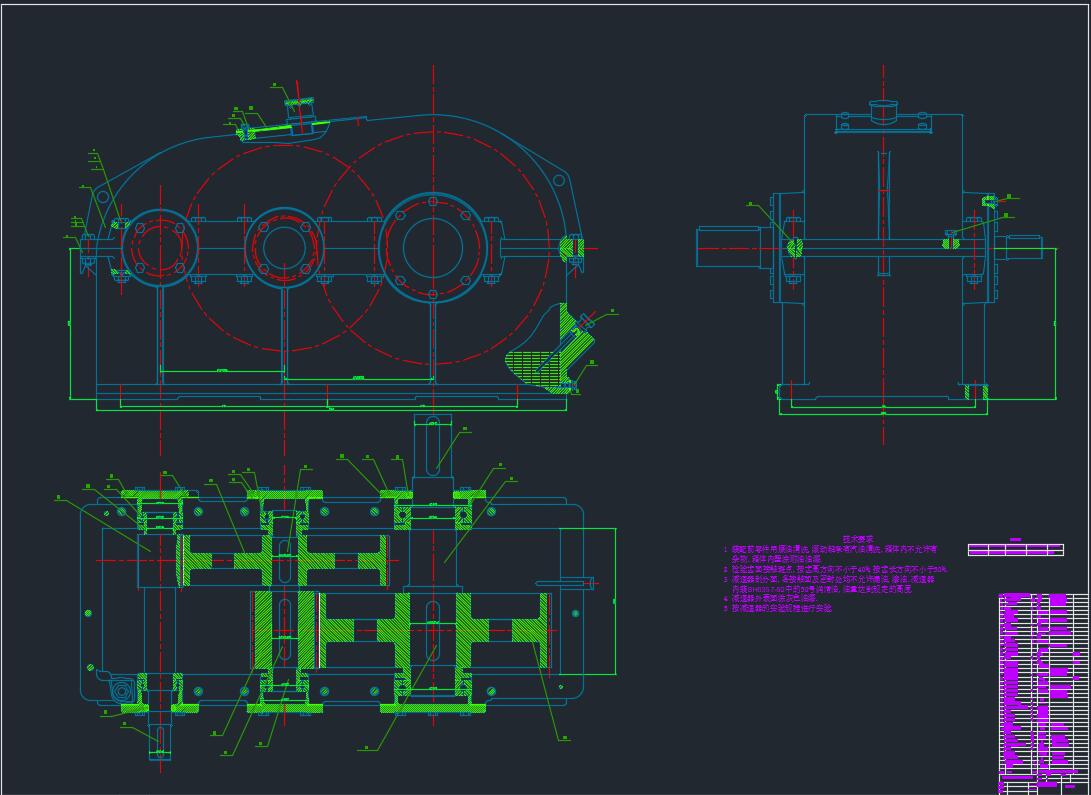Select the large right bearing cap circle
The image size is (1091, 795).
point(433,246)
